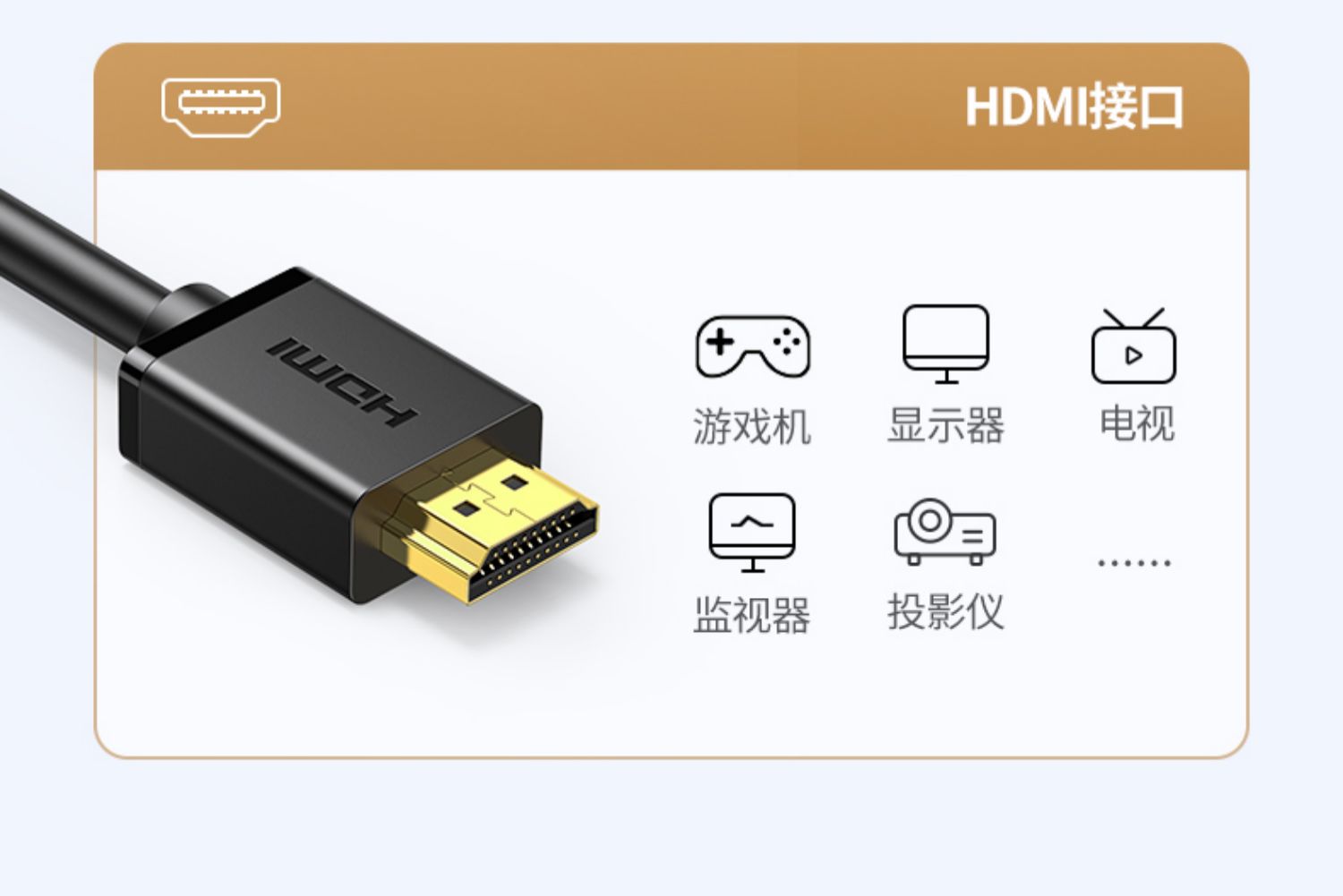Click the TV with antenna icon
This screenshot has width=1343, height=896.
coord(1133,346)
